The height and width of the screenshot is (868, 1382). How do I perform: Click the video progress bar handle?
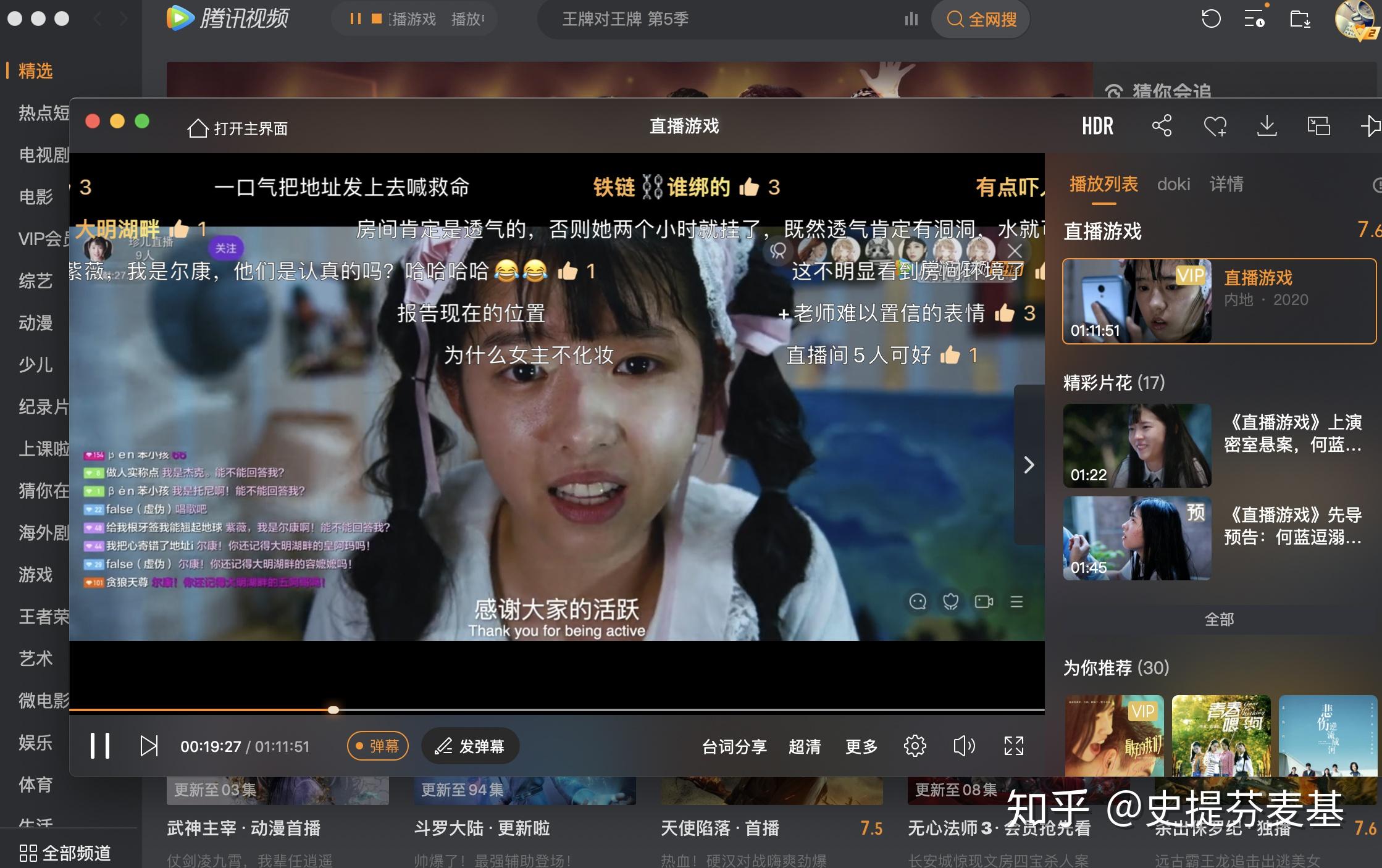pos(333,710)
